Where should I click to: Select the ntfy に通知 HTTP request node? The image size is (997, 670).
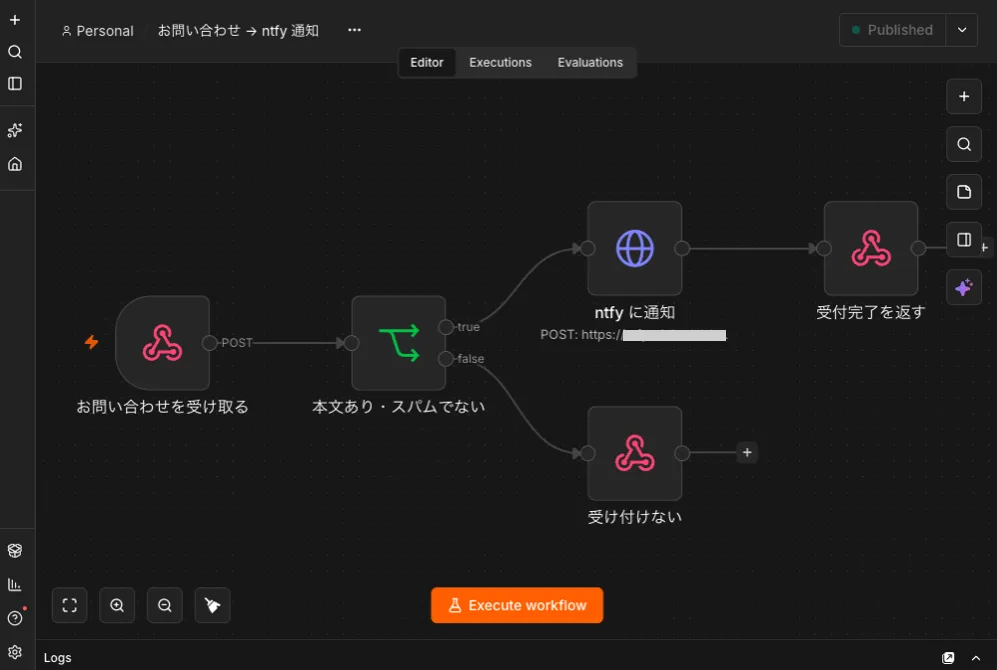(635, 249)
